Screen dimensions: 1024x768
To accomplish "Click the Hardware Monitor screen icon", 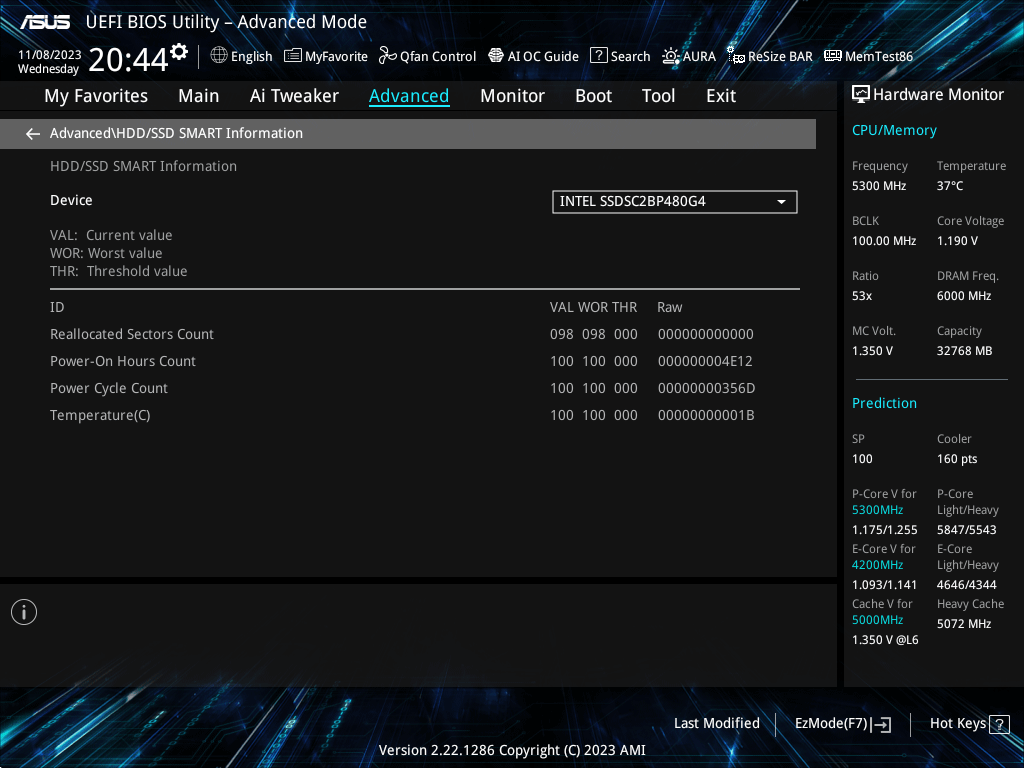I will tap(861, 95).
